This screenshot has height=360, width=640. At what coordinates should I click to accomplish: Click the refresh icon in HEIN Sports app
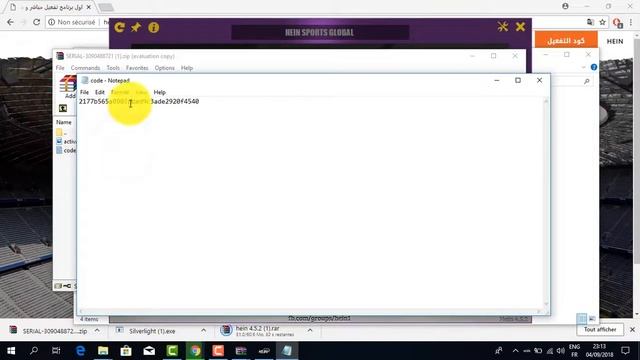[120, 27]
